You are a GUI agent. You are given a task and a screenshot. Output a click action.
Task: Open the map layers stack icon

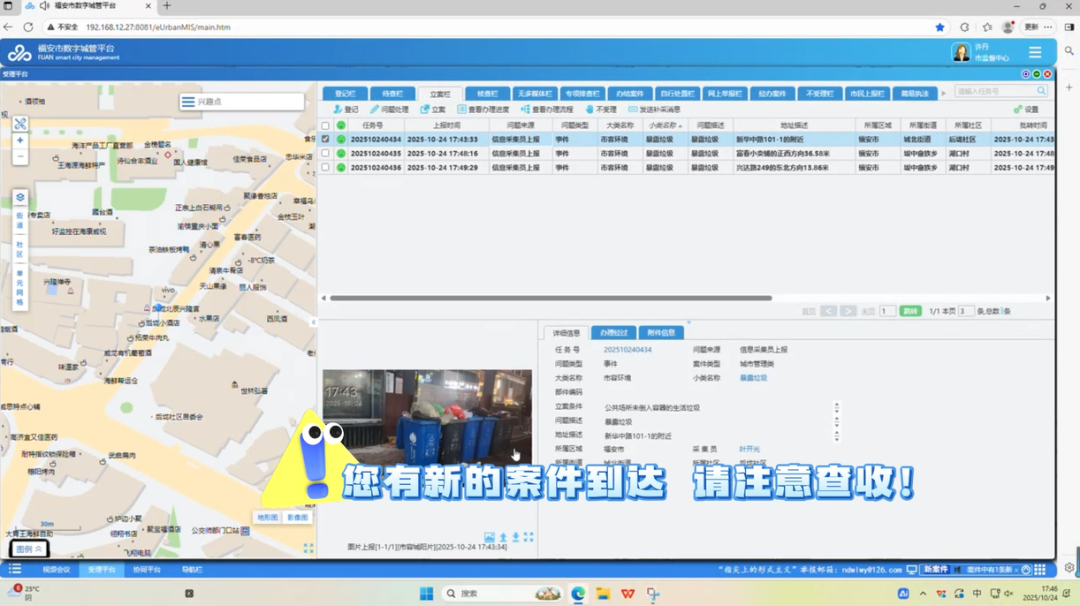(x=20, y=198)
